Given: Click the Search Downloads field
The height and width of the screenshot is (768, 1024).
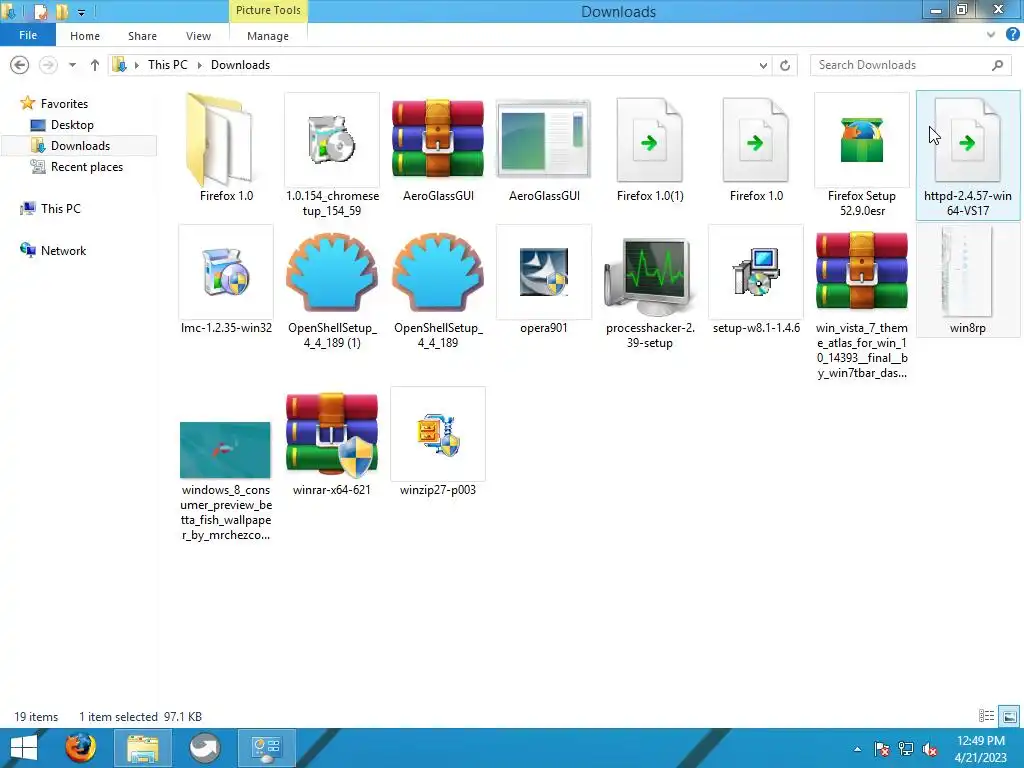Looking at the screenshot, I should pos(910,65).
